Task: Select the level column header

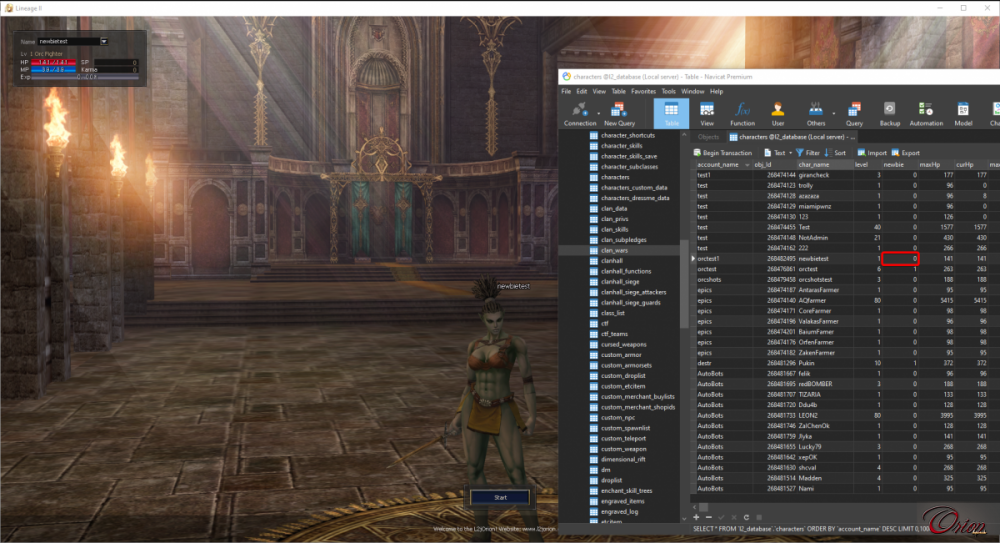Action: [x=867, y=165]
